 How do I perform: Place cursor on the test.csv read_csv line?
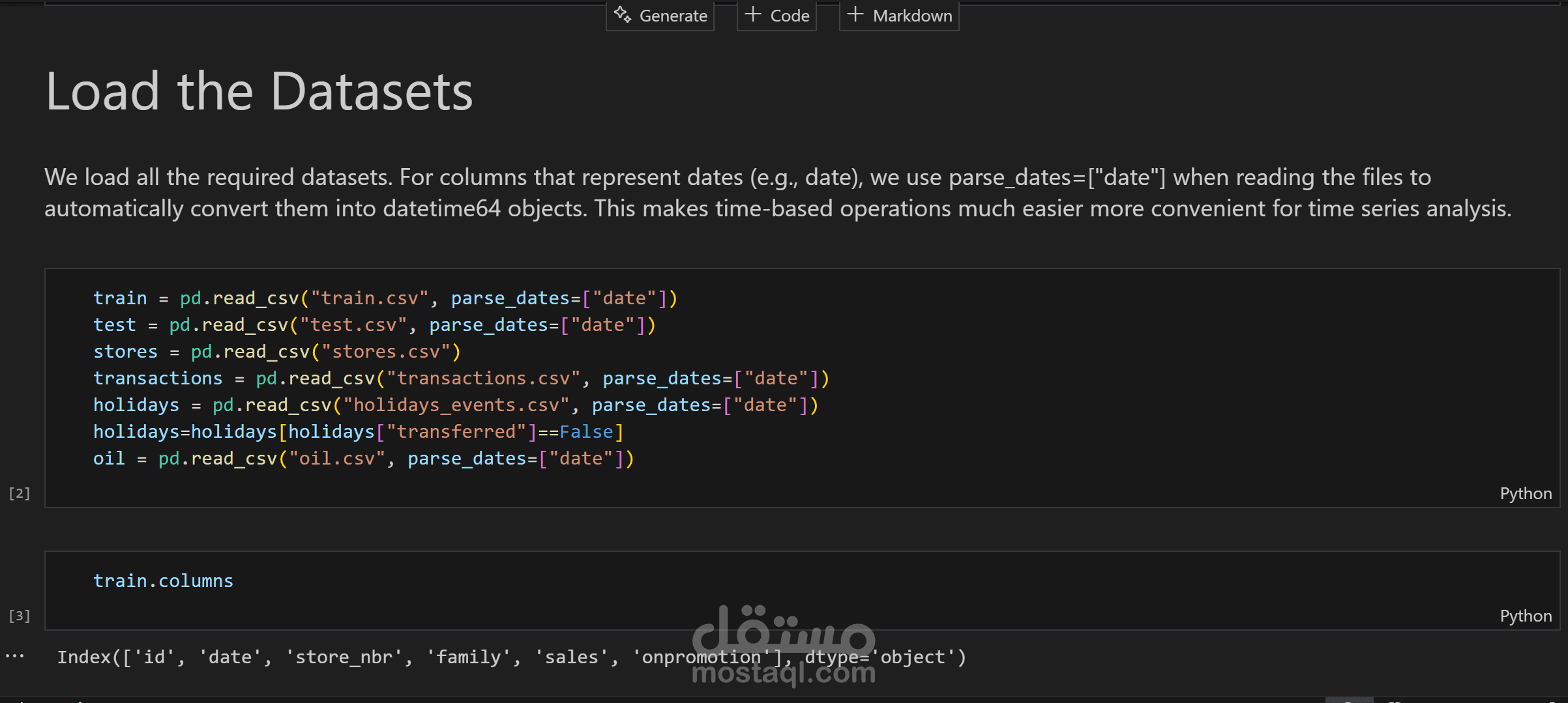point(374,325)
